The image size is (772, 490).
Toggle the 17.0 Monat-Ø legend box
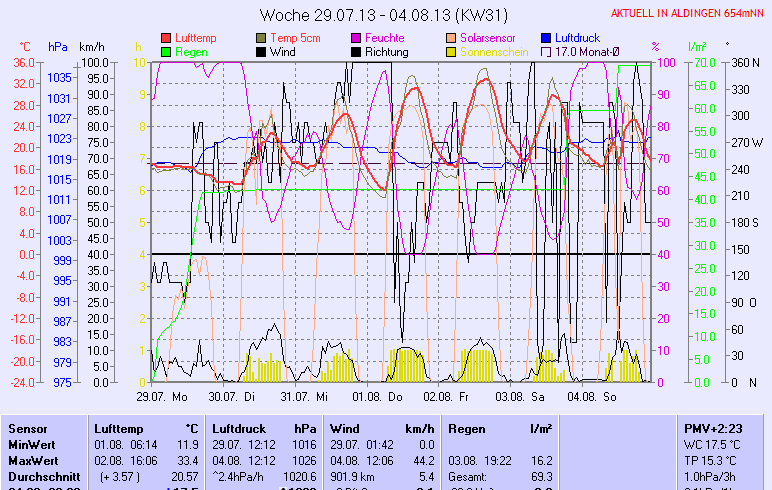click(546, 51)
